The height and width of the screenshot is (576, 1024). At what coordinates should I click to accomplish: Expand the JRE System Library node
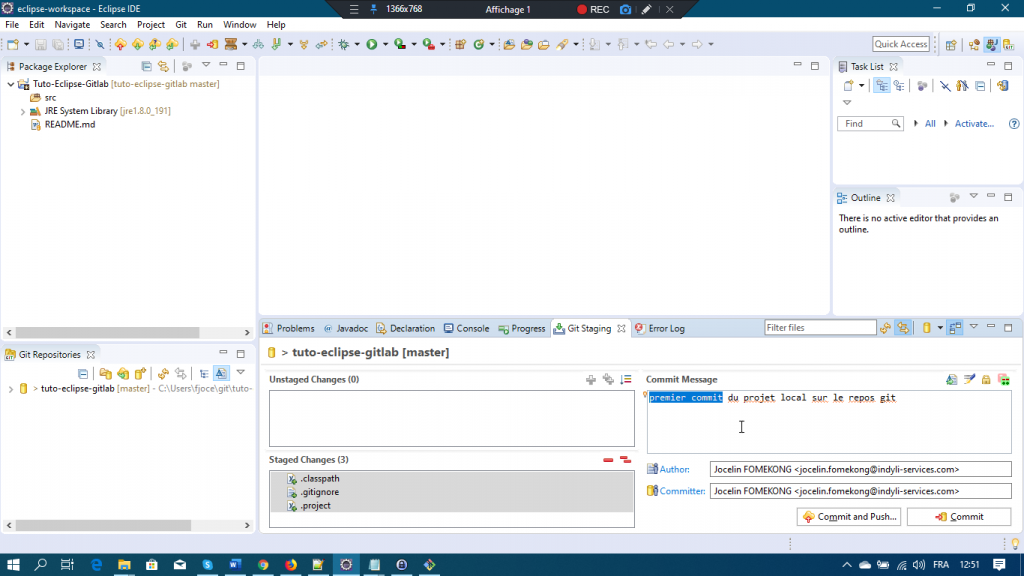point(23,112)
